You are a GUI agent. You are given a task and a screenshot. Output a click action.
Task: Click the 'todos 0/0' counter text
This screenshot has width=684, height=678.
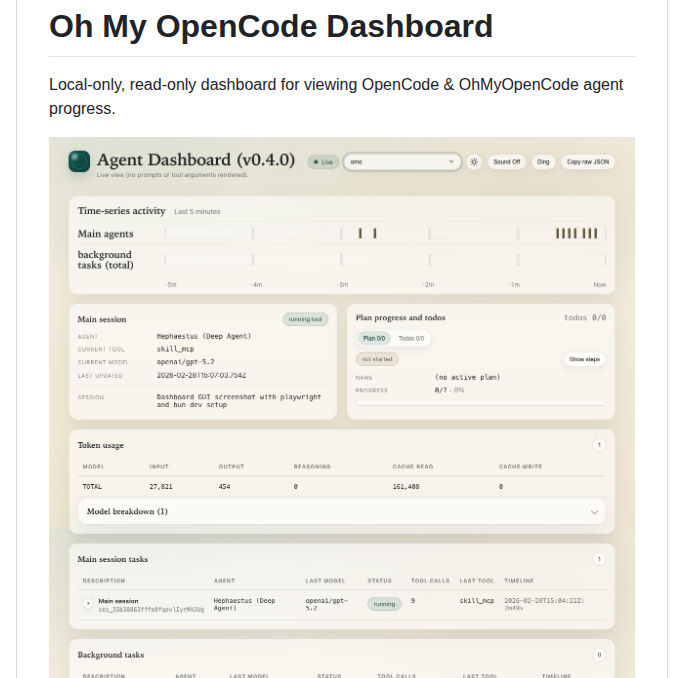tap(585, 318)
